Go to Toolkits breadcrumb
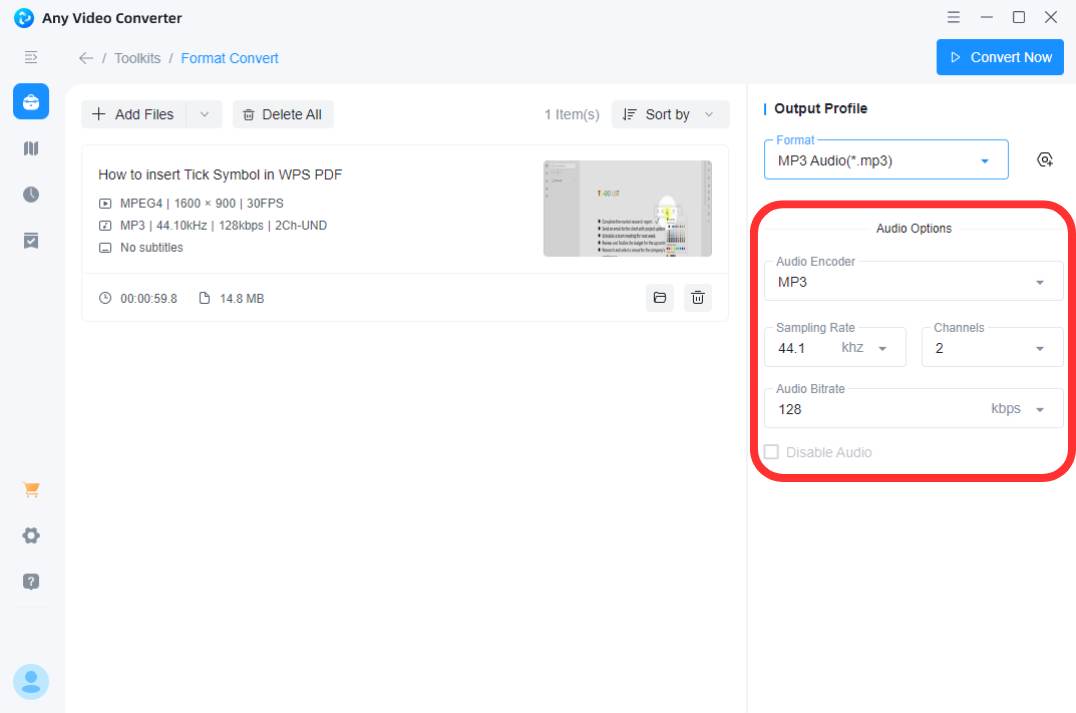Image resolution: width=1076 pixels, height=713 pixels. 137,58
